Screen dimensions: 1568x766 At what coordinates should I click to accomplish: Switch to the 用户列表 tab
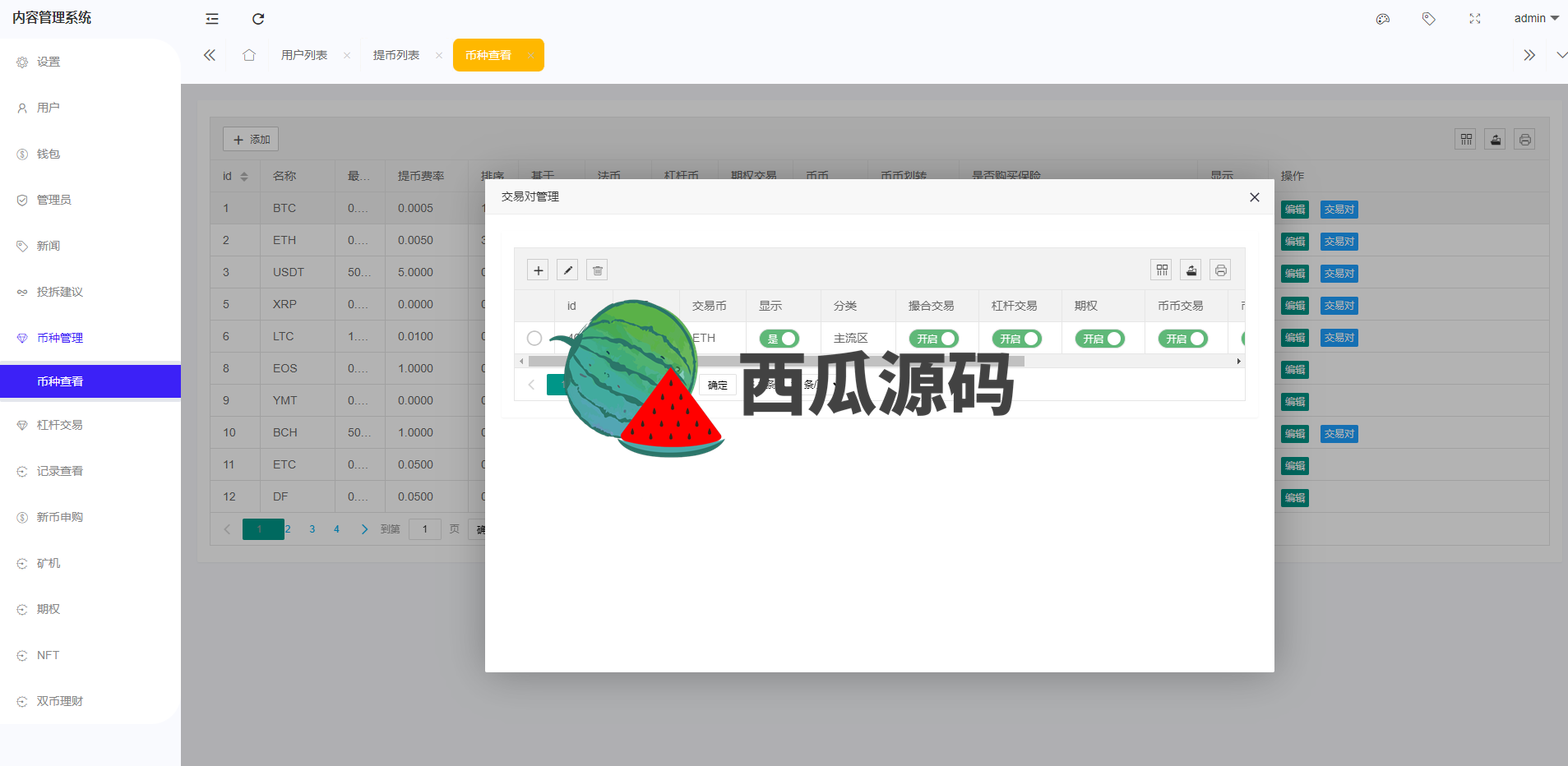[304, 55]
